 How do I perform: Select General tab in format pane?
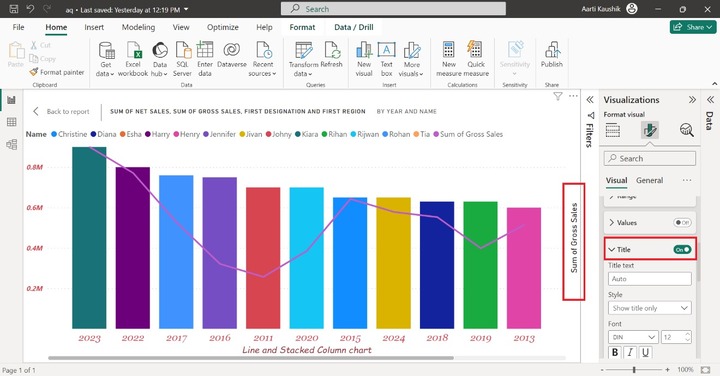(x=649, y=180)
